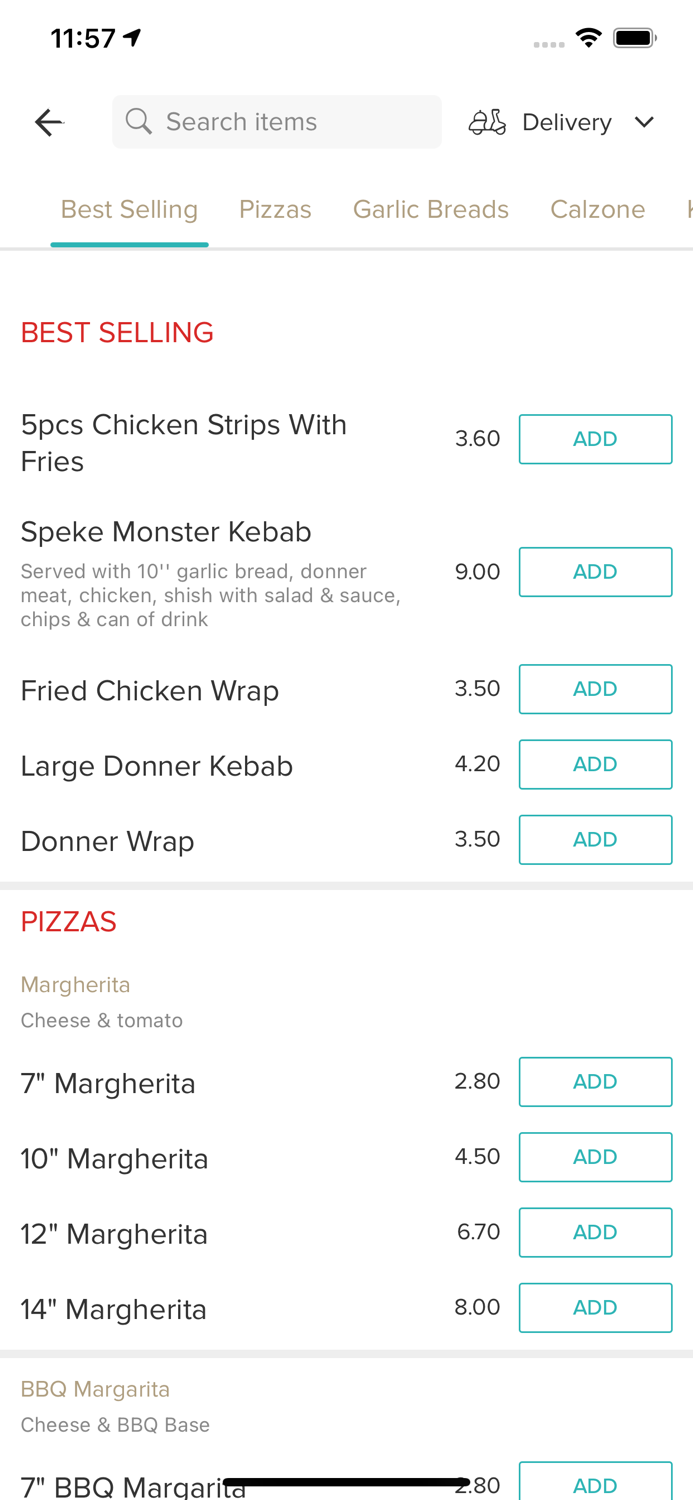Stay on the Best Selling tab

click(x=129, y=209)
